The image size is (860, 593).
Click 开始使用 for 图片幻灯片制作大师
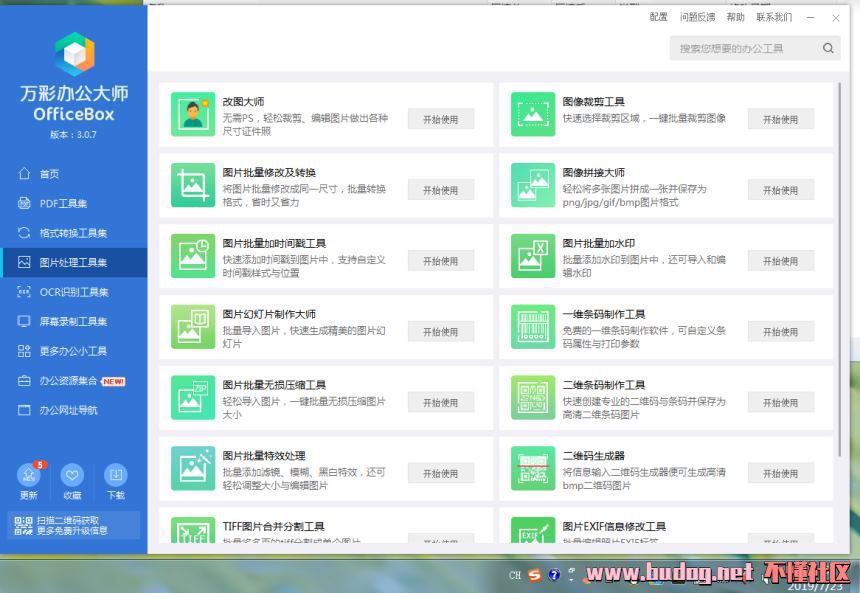pos(441,331)
